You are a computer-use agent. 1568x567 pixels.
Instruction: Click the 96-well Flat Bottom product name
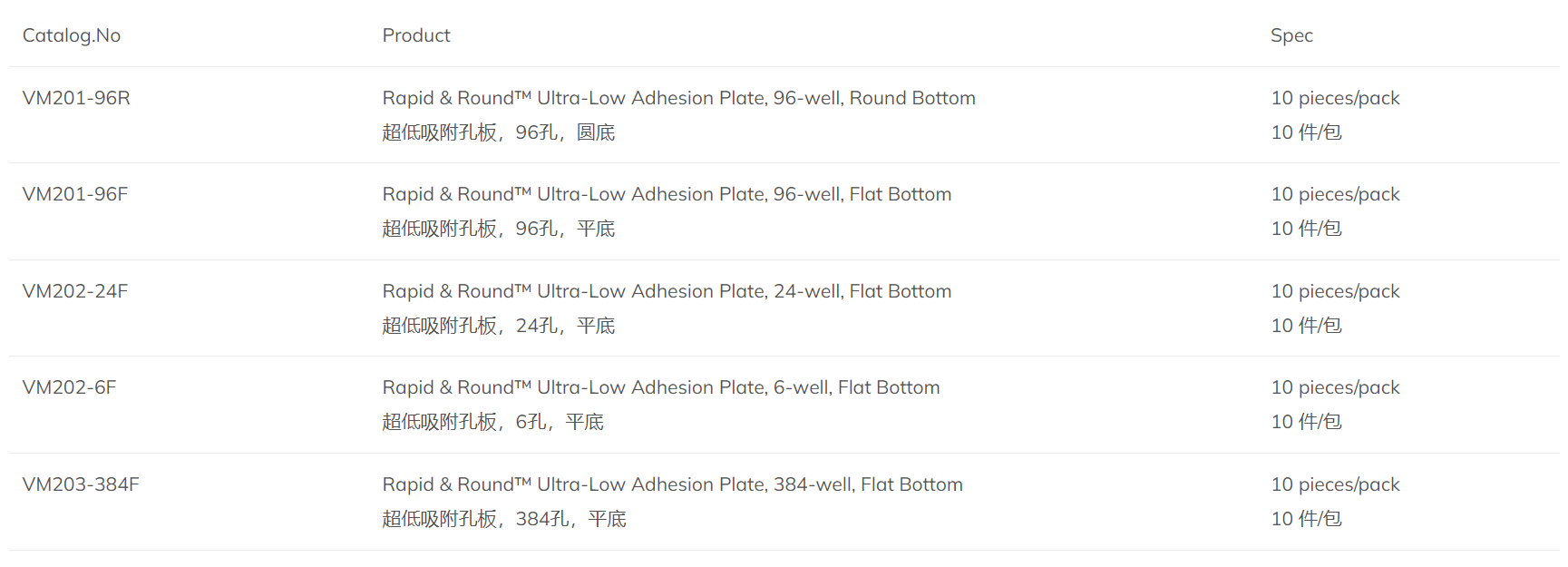tap(667, 194)
